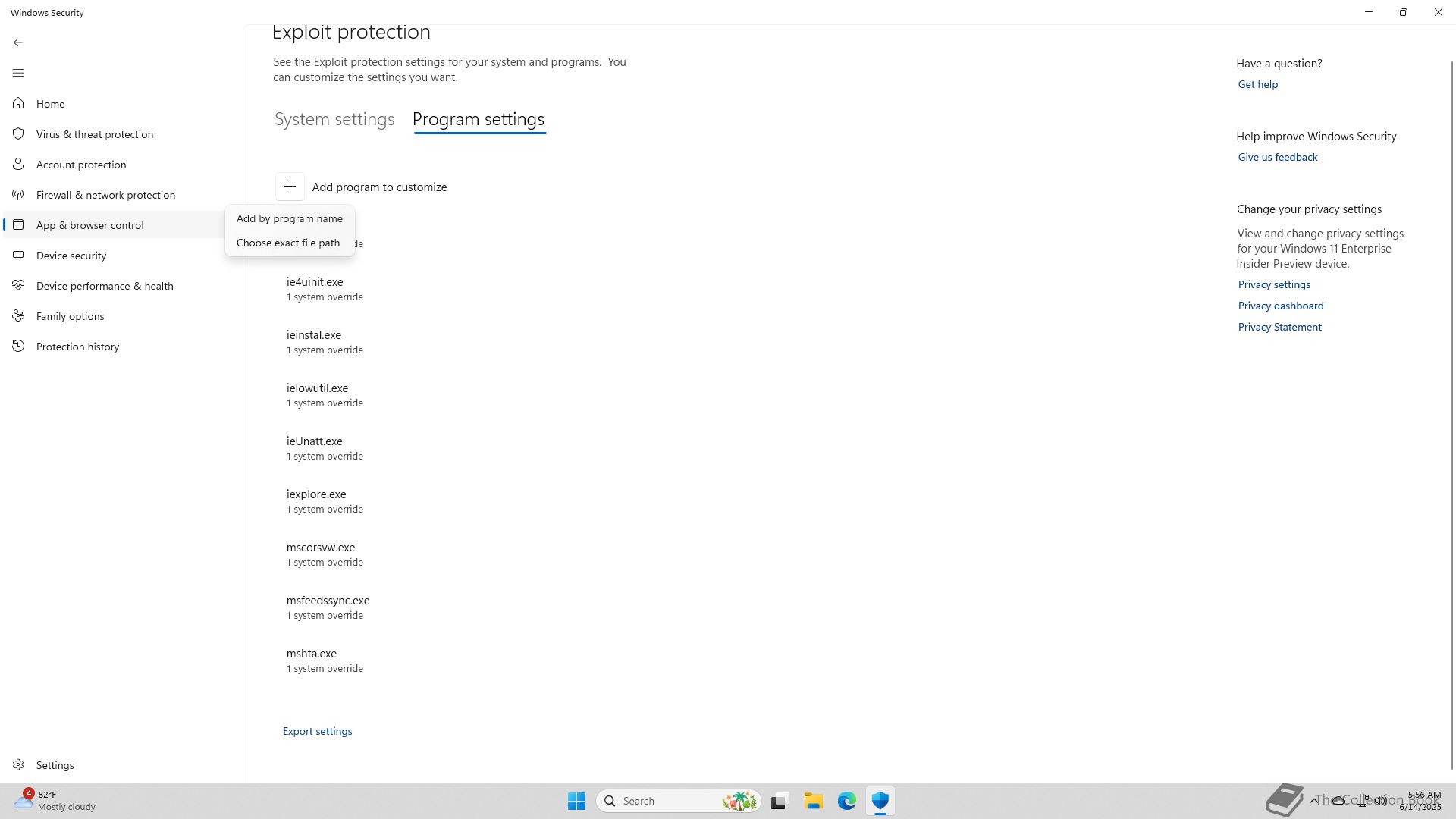Image resolution: width=1456 pixels, height=819 pixels.
Task: Switch to System settings tab
Action: tap(334, 119)
